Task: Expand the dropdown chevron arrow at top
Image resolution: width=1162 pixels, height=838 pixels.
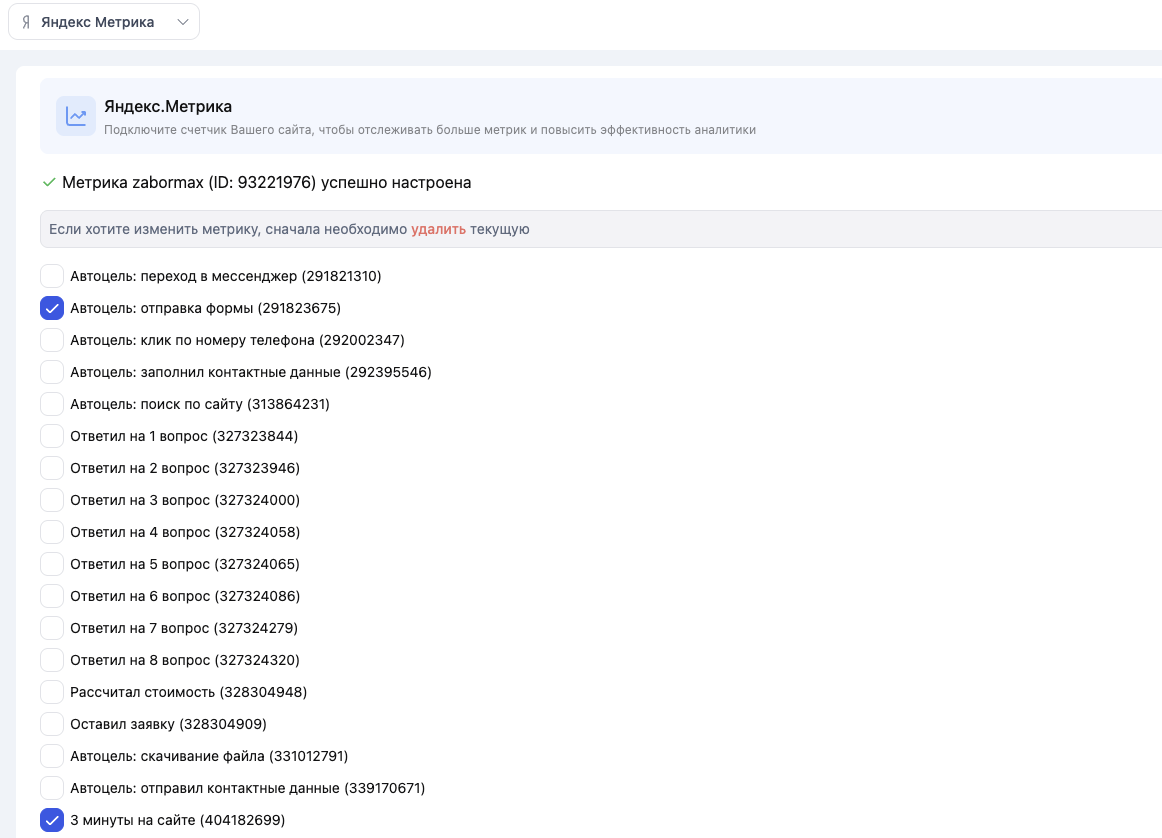Action: coord(182,22)
